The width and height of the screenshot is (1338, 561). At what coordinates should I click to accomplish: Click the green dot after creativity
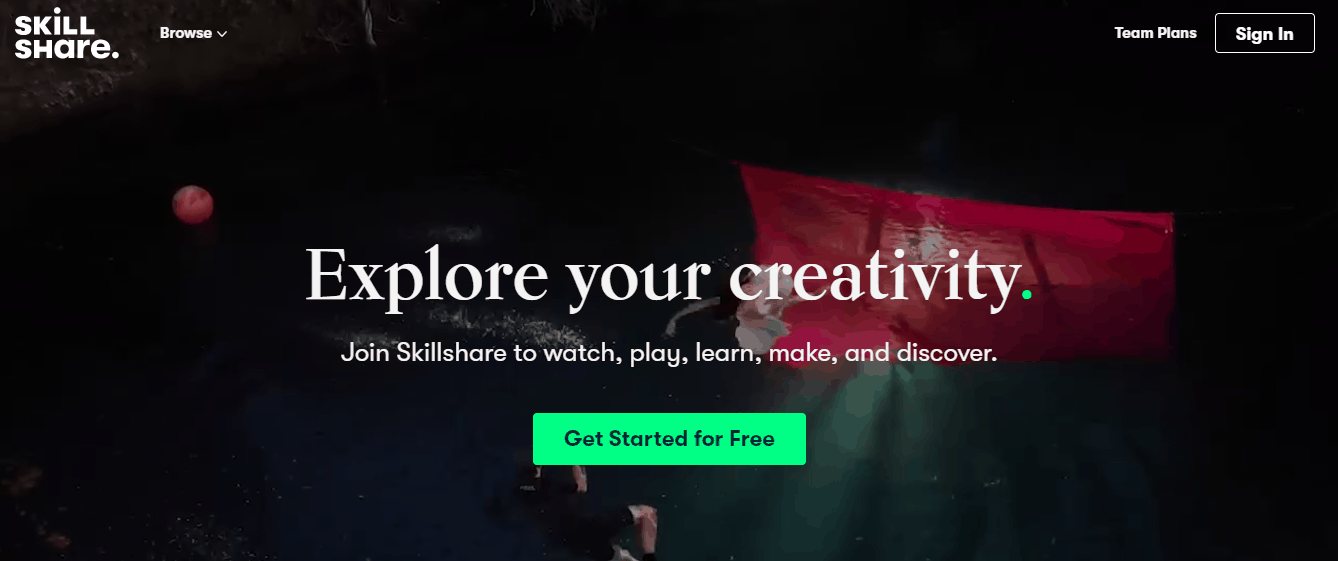pyautogui.click(x=1026, y=295)
